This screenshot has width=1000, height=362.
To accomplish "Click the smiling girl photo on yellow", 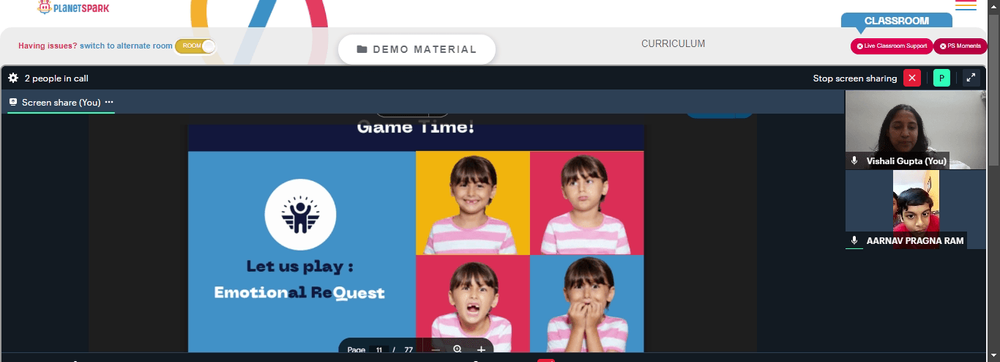I will (473, 203).
